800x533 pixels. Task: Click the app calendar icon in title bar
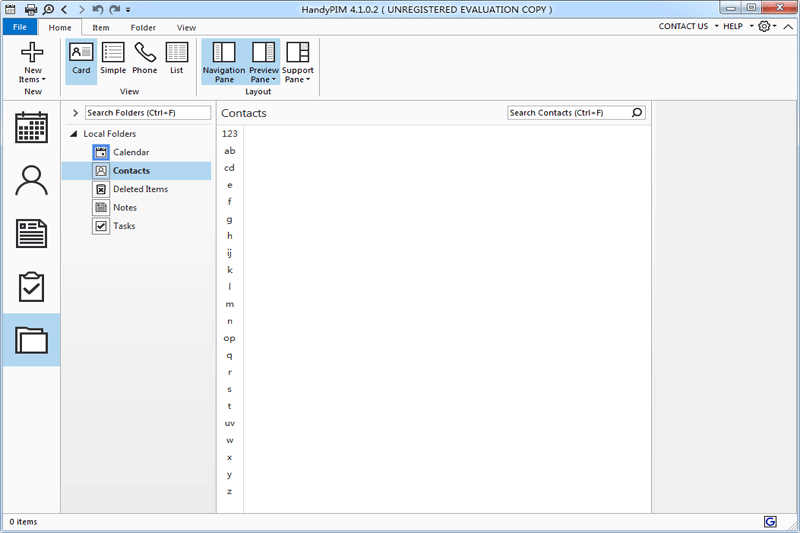tap(10, 9)
